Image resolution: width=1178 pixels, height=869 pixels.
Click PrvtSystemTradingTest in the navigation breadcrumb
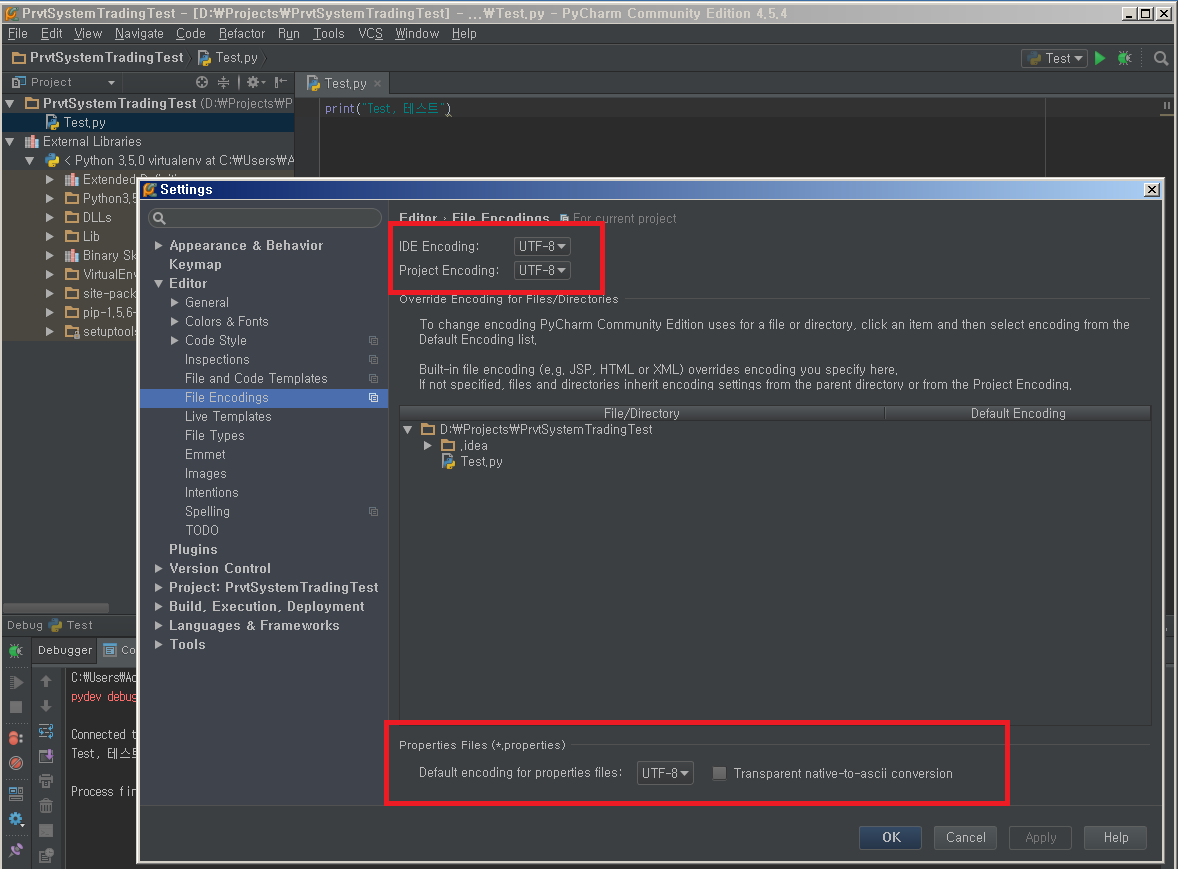click(98, 58)
